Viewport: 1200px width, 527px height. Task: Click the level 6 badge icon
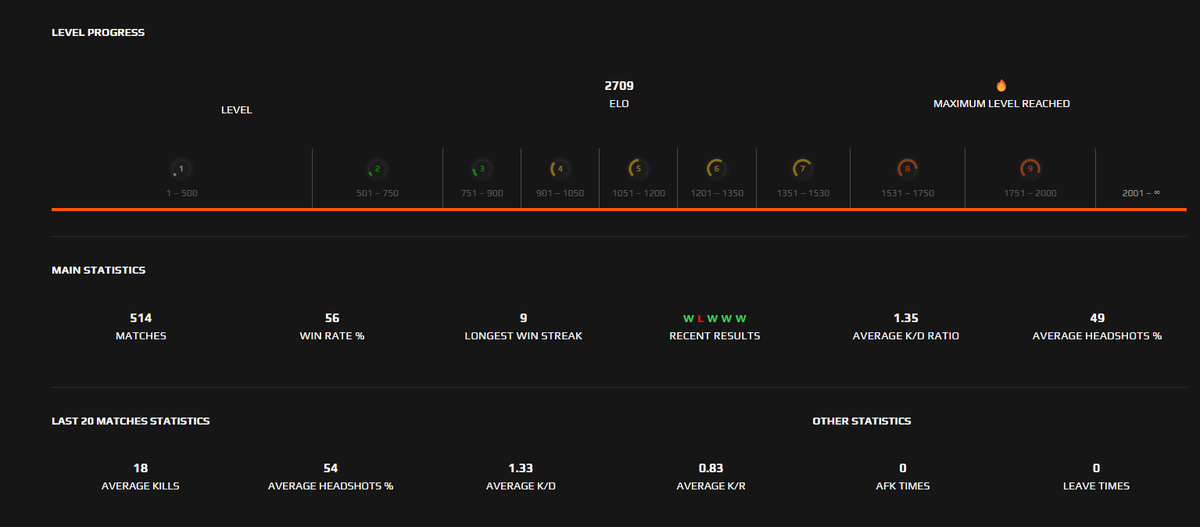pyautogui.click(x=716, y=169)
